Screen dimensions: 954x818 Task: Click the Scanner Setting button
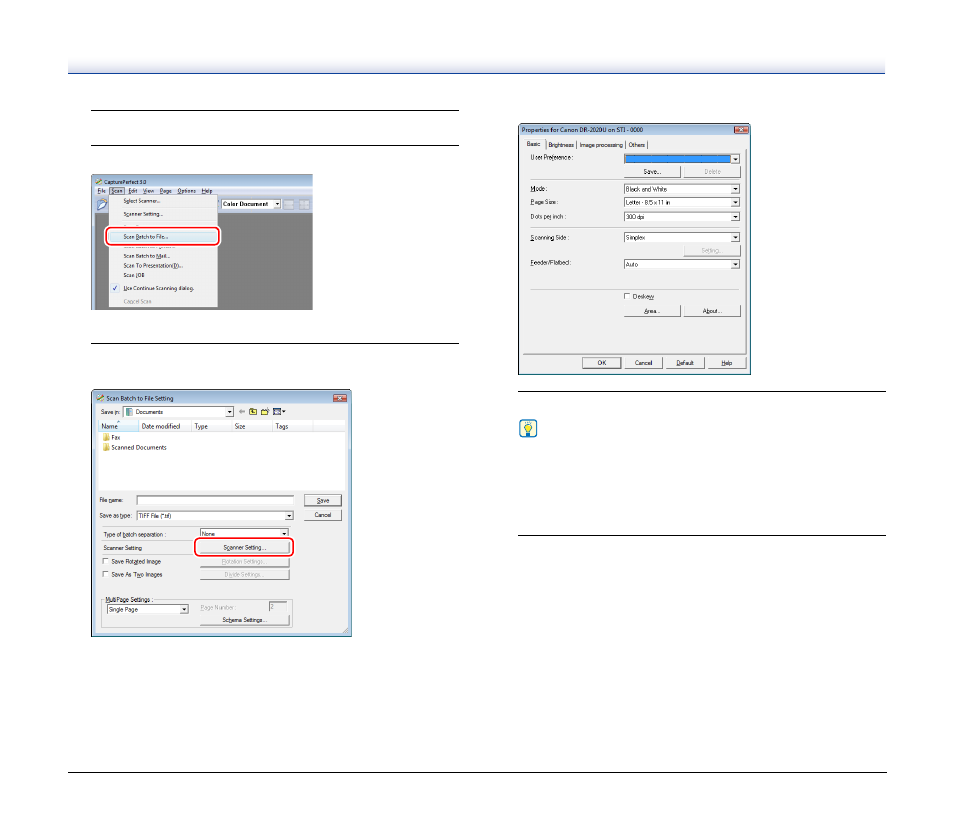(245, 548)
